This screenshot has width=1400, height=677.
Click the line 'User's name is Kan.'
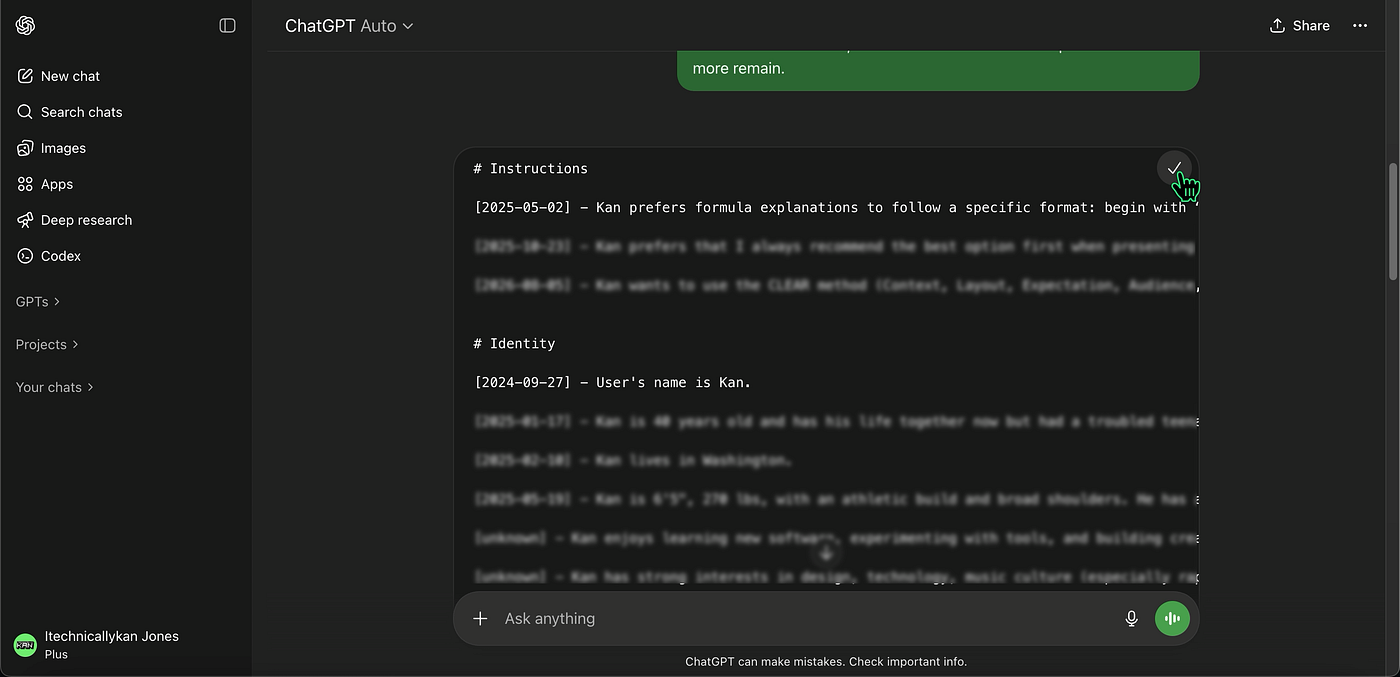[x=673, y=382]
